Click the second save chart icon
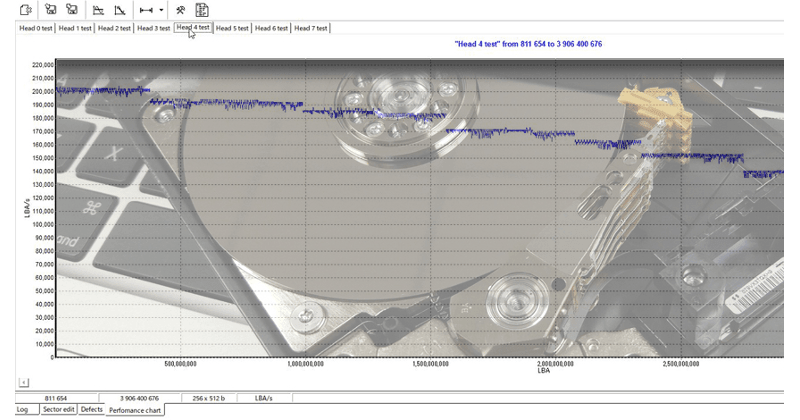 coord(72,10)
